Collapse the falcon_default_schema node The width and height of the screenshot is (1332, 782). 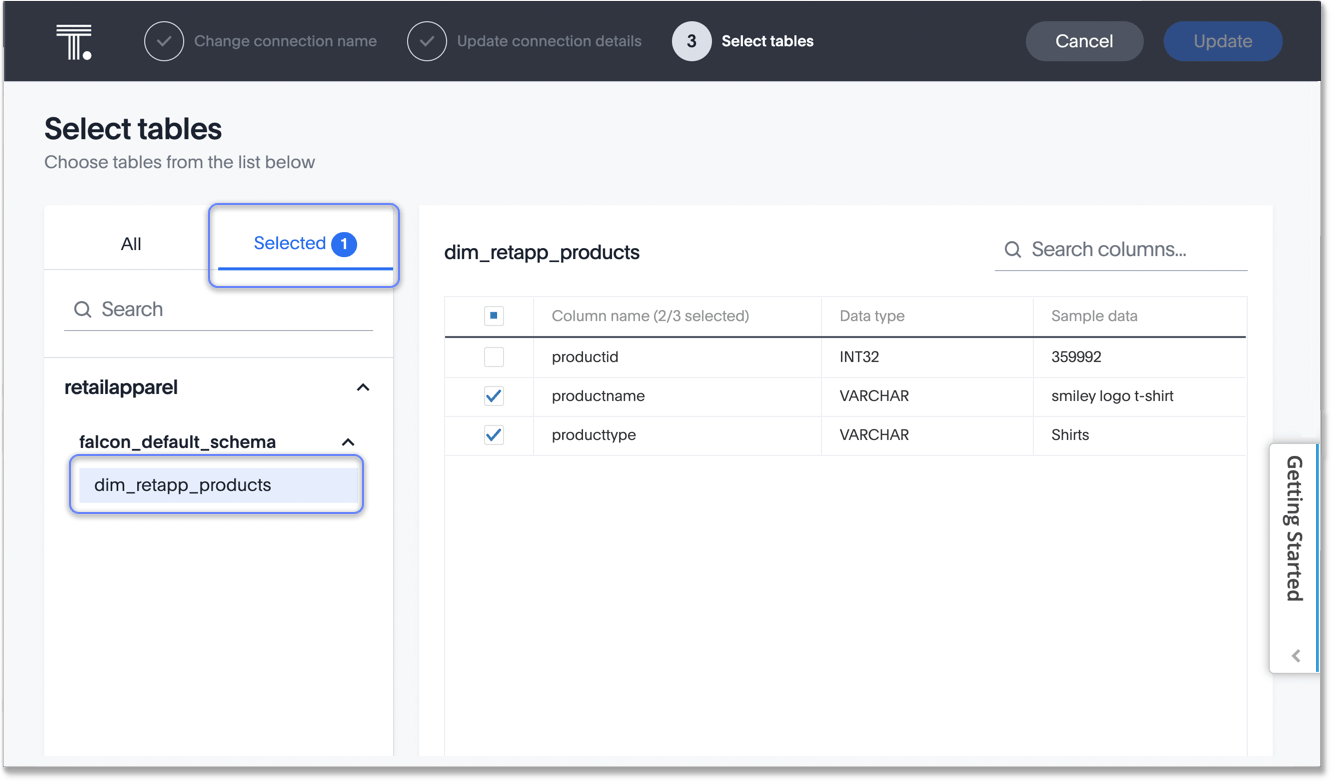coord(348,442)
